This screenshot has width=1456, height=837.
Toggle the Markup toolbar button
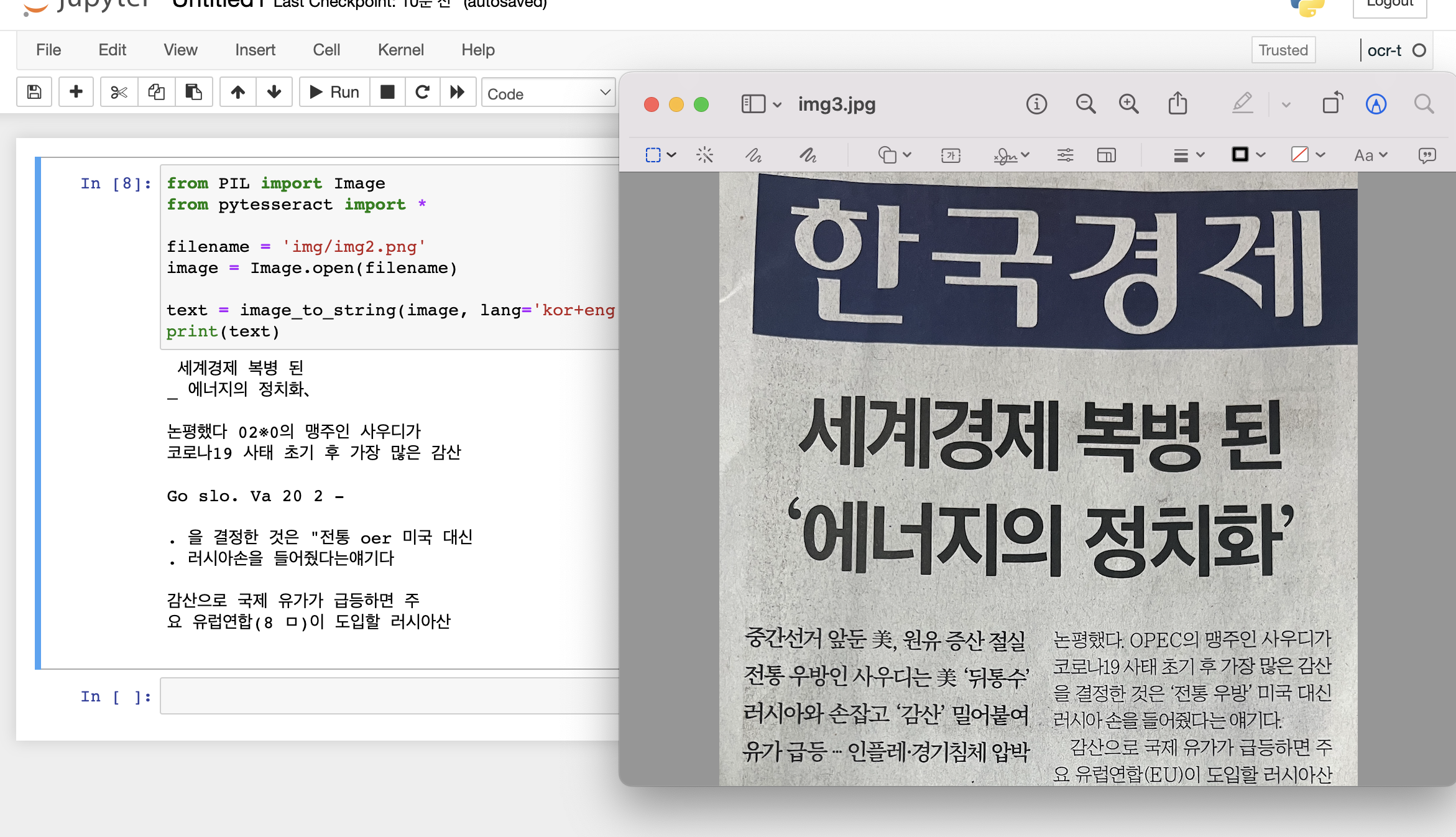(x=1376, y=104)
